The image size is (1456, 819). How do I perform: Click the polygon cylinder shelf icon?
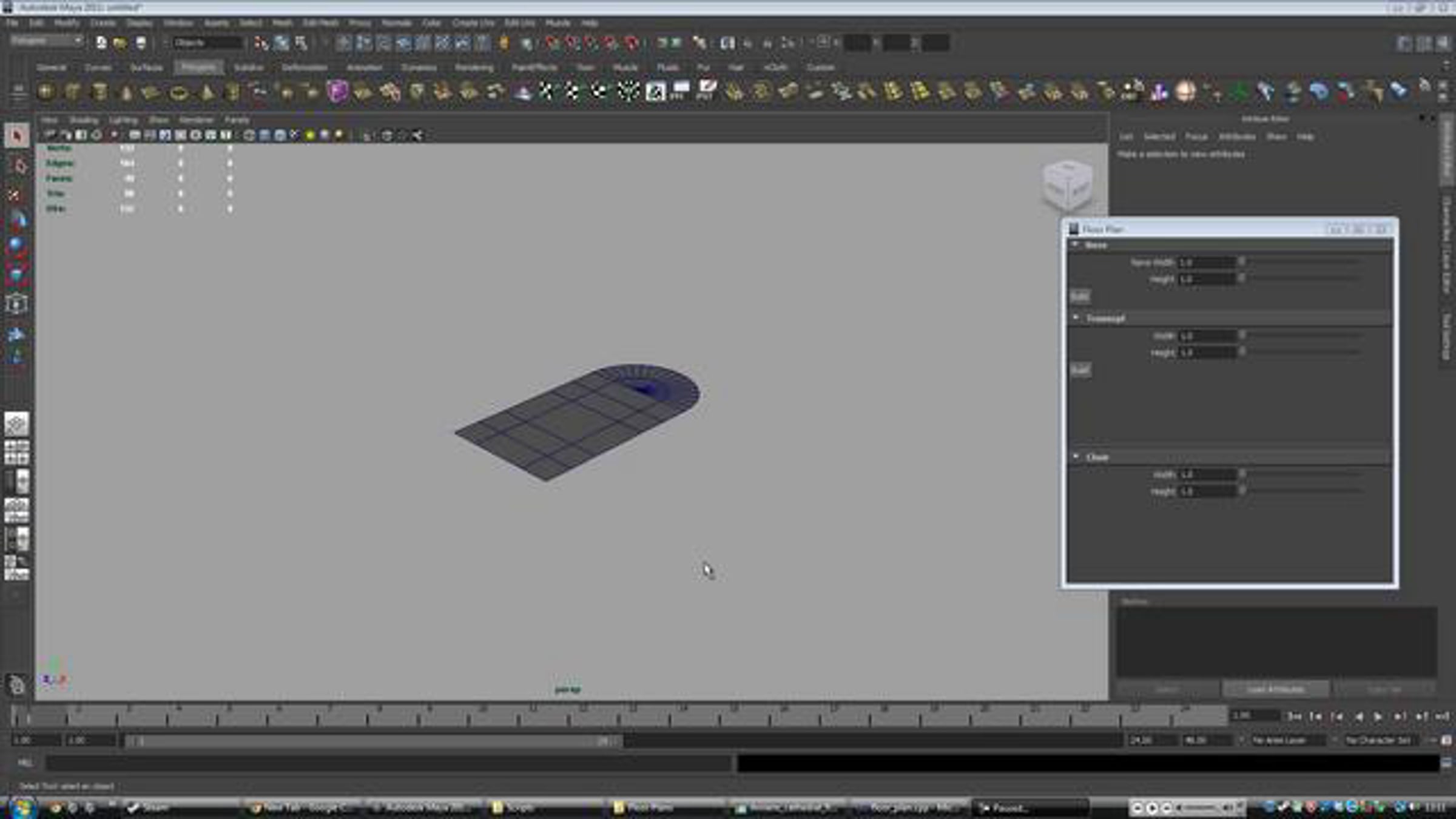click(x=99, y=92)
